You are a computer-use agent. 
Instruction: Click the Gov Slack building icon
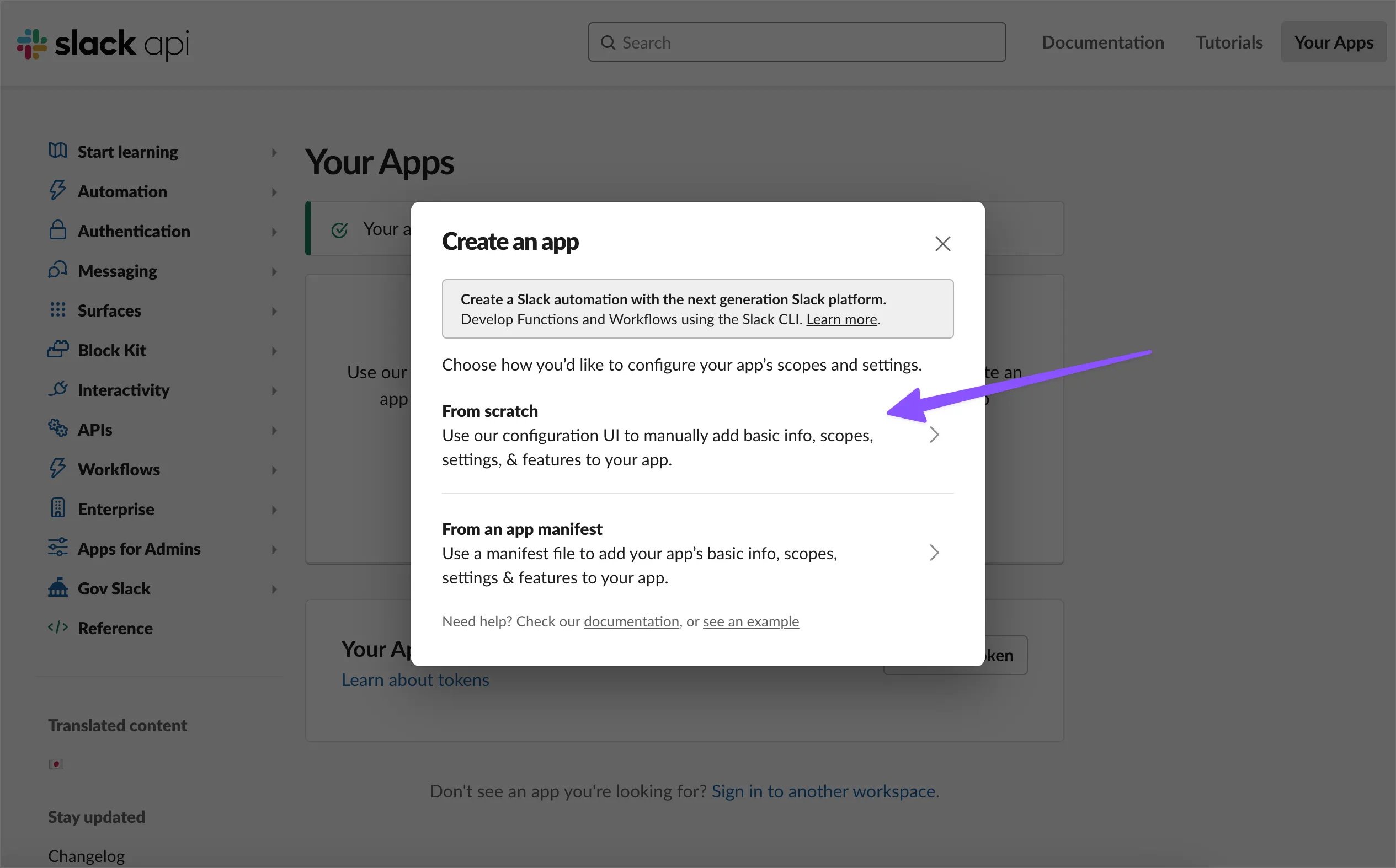pyautogui.click(x=57, y=588)
